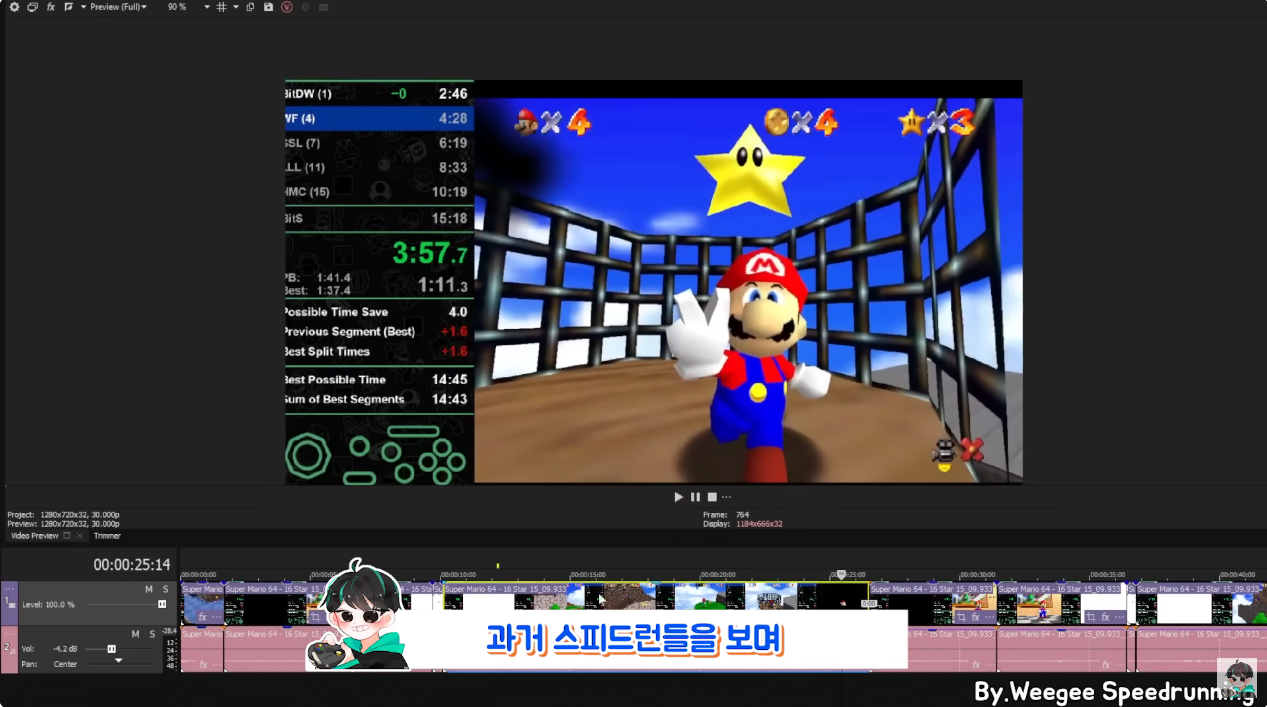Image resolution: width=1267 pixels, height=707 pixels.
Task: Open Event FX on clip near 00:00:30:00
Action: (x=975, y=617)
